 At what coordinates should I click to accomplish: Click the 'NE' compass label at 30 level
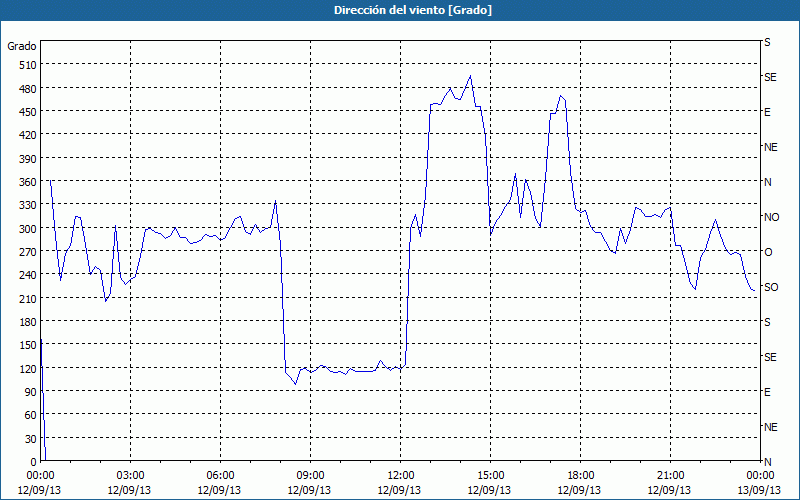(771, 427)
